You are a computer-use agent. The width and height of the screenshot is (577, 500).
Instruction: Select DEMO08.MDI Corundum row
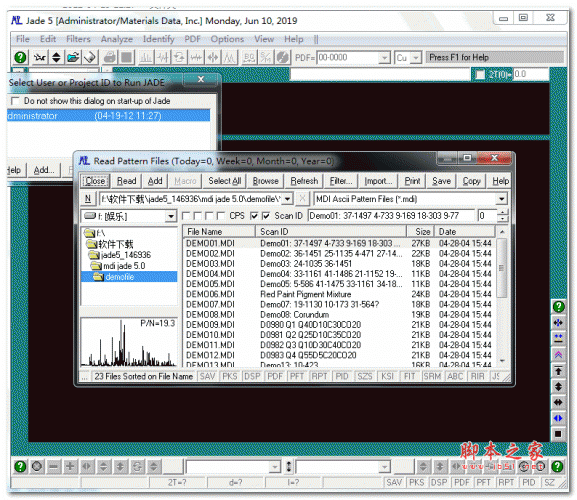(339, 315)
